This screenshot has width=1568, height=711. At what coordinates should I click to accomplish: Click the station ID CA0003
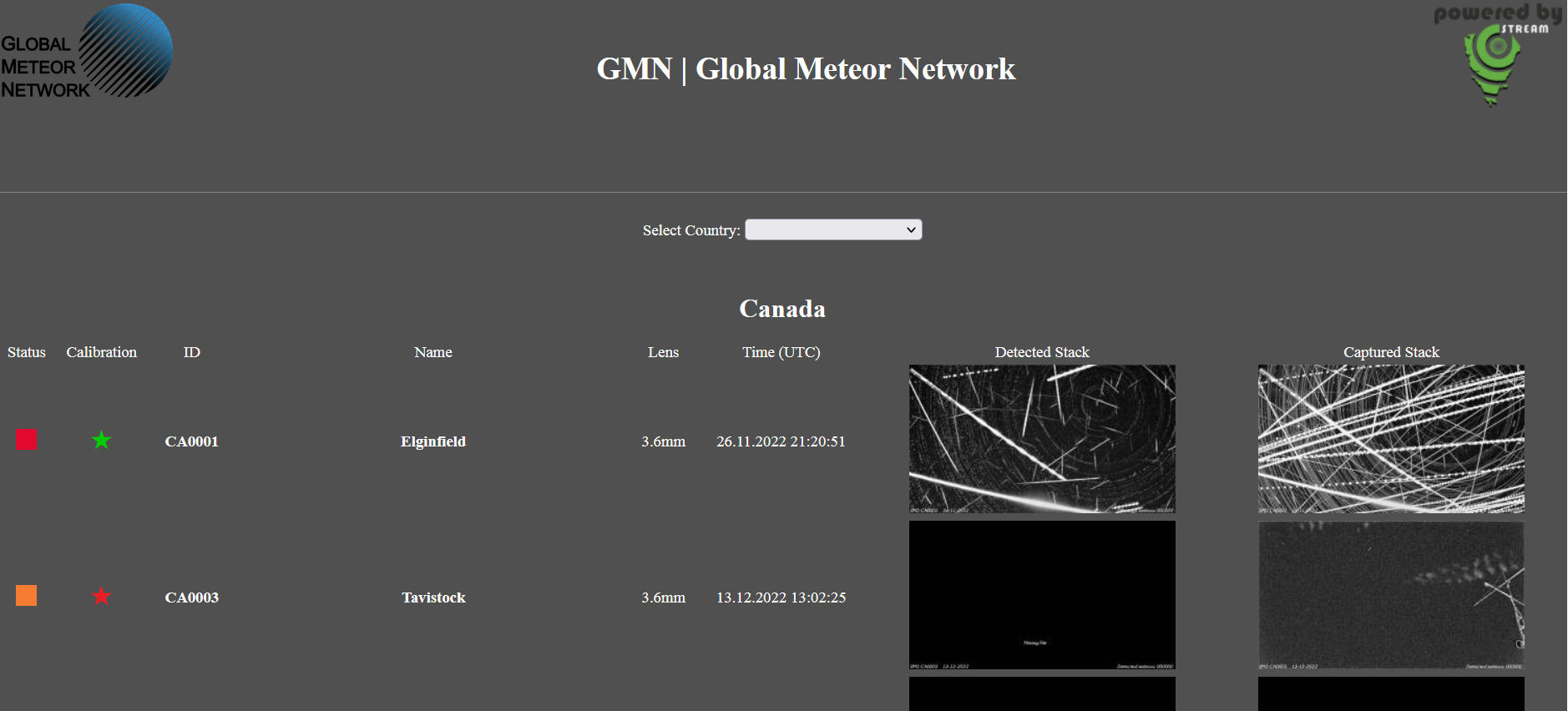(192, 598)
